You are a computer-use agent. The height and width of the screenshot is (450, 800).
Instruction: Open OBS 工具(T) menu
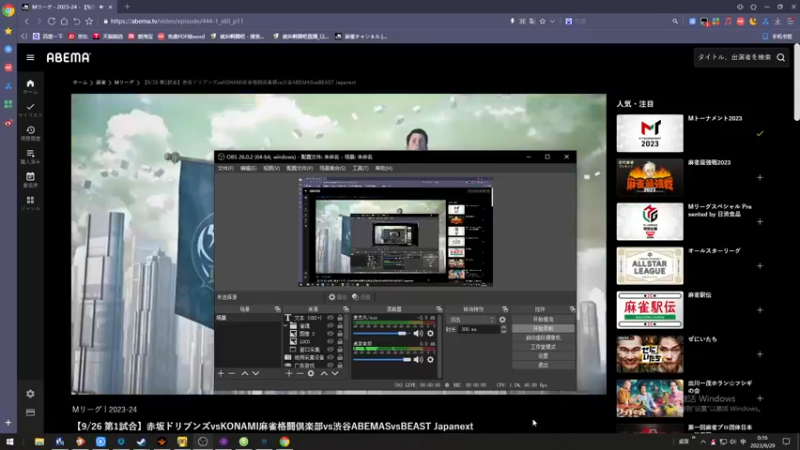(x=360, y=168)
